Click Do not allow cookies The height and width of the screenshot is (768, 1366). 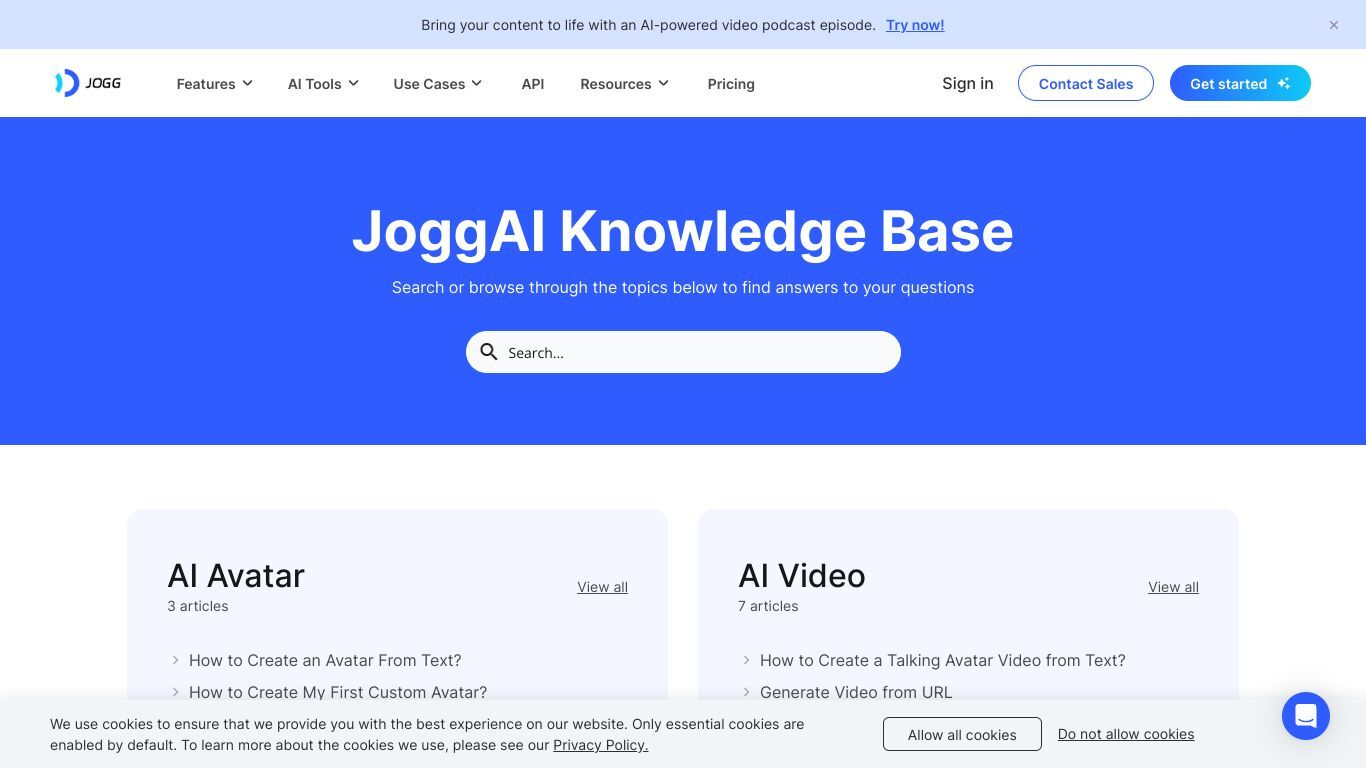pos(1126,734)
